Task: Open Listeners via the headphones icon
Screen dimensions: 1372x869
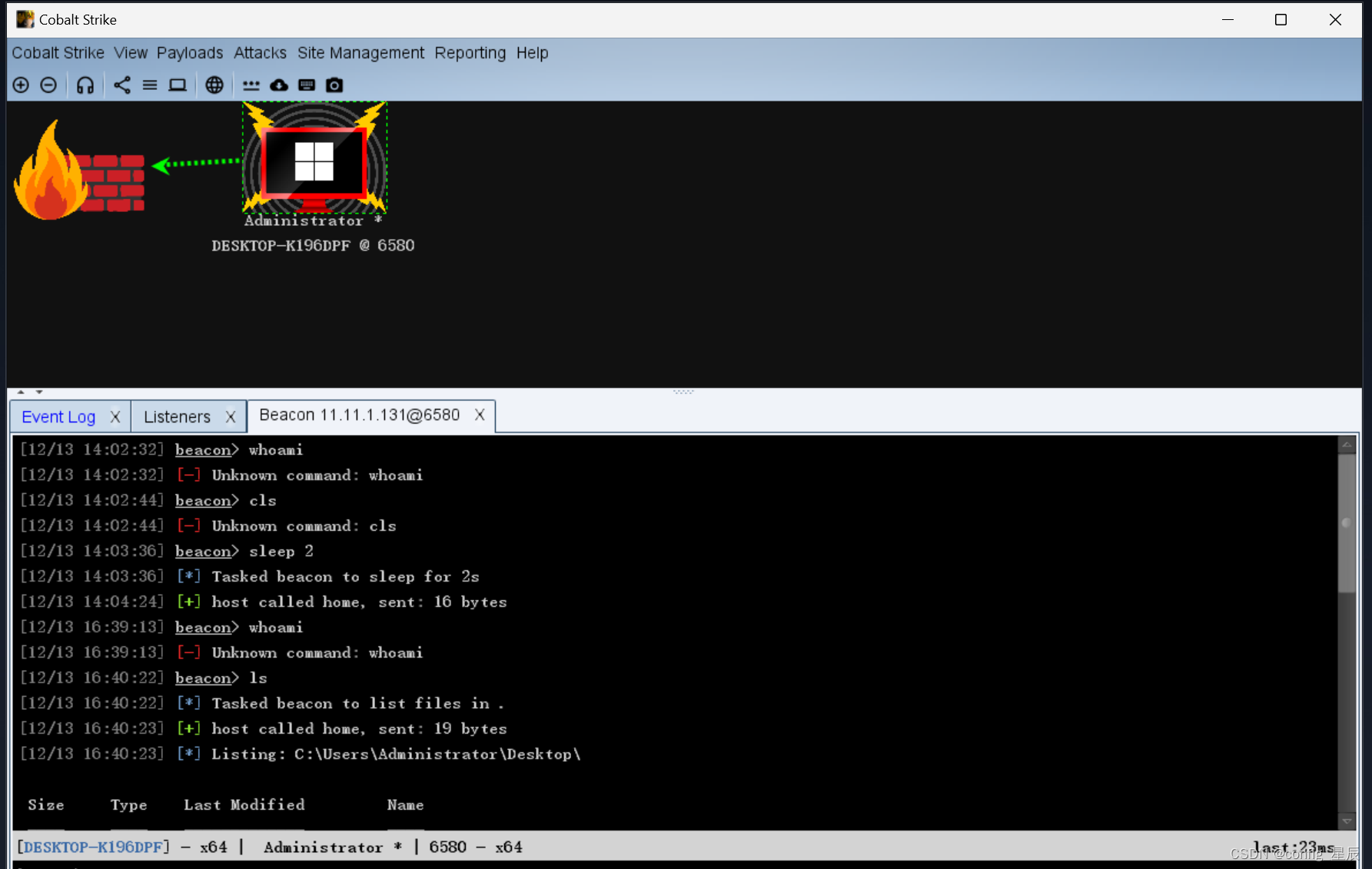Action: pyautogui.click(x=85, y=85)
